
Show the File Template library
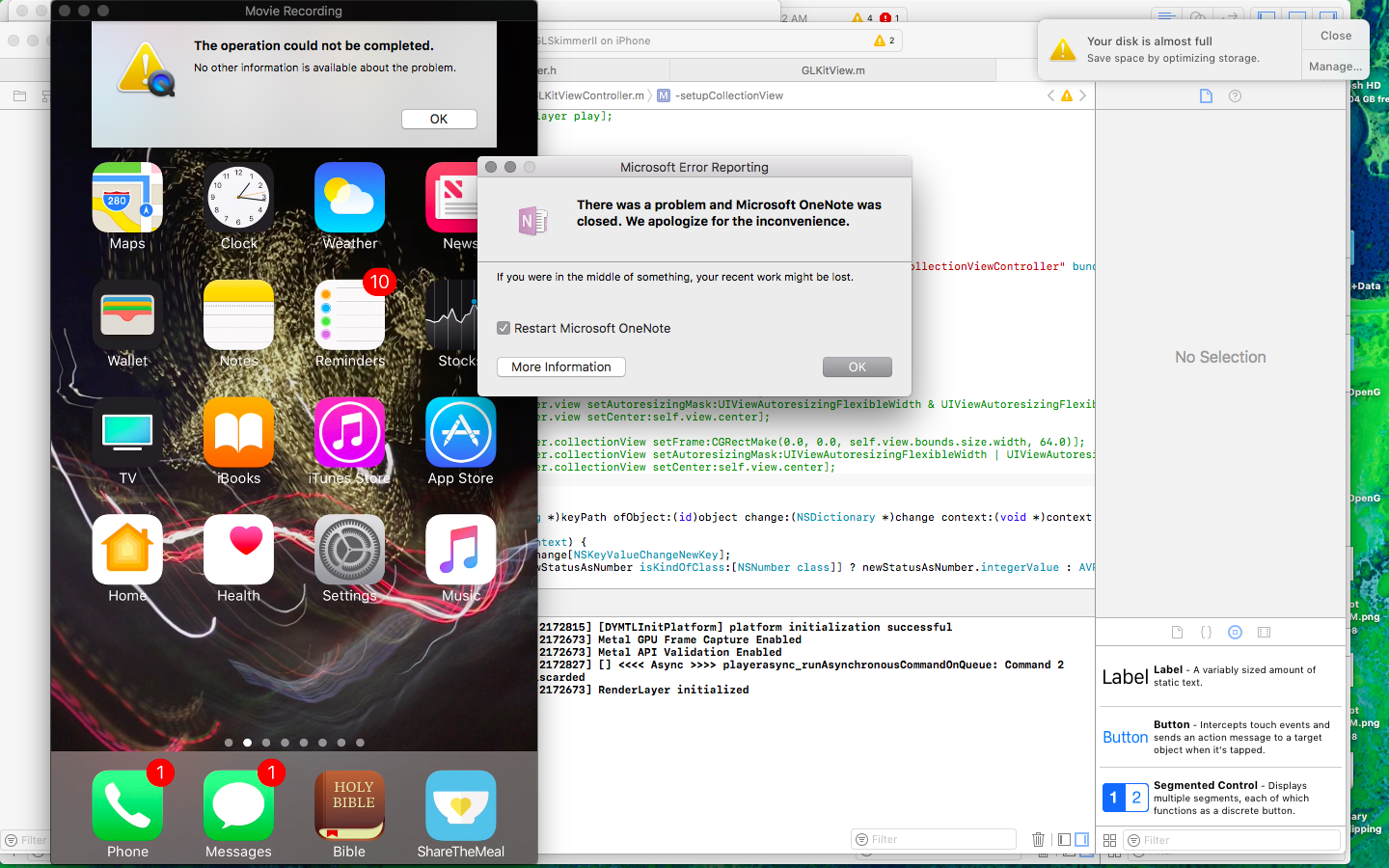[x=1177, y=633]
